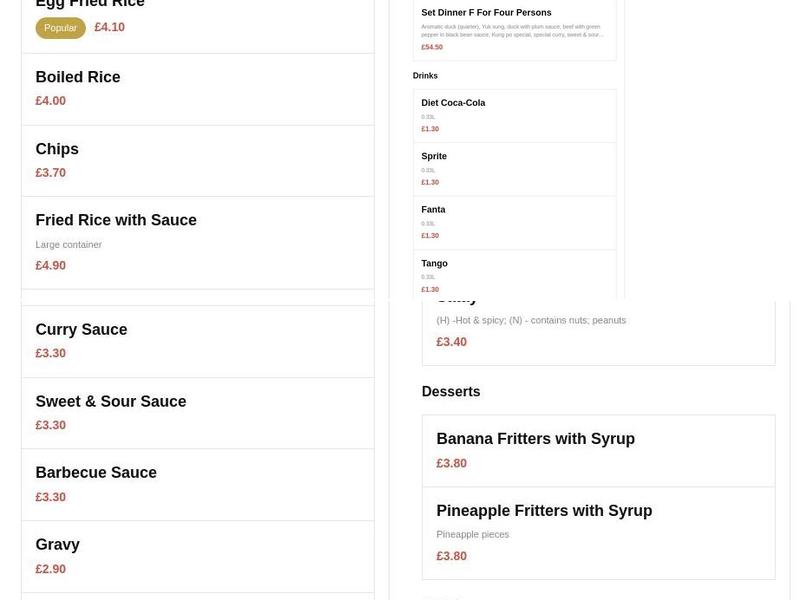The width and height of the screenshot is (800, 600).
Task: Pick the Barbecue Sauce menu item
Action: pyautogui.click(x=96, y=473)
